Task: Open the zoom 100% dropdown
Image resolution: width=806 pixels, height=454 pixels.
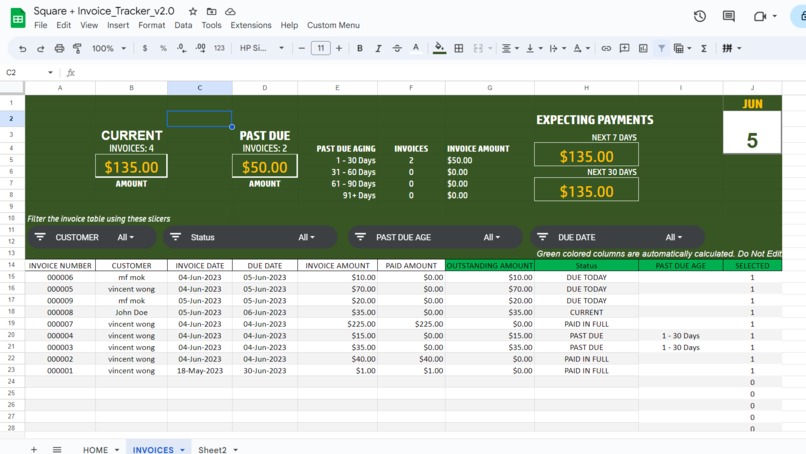Action: pyautogui.click(x=108, y=48)
